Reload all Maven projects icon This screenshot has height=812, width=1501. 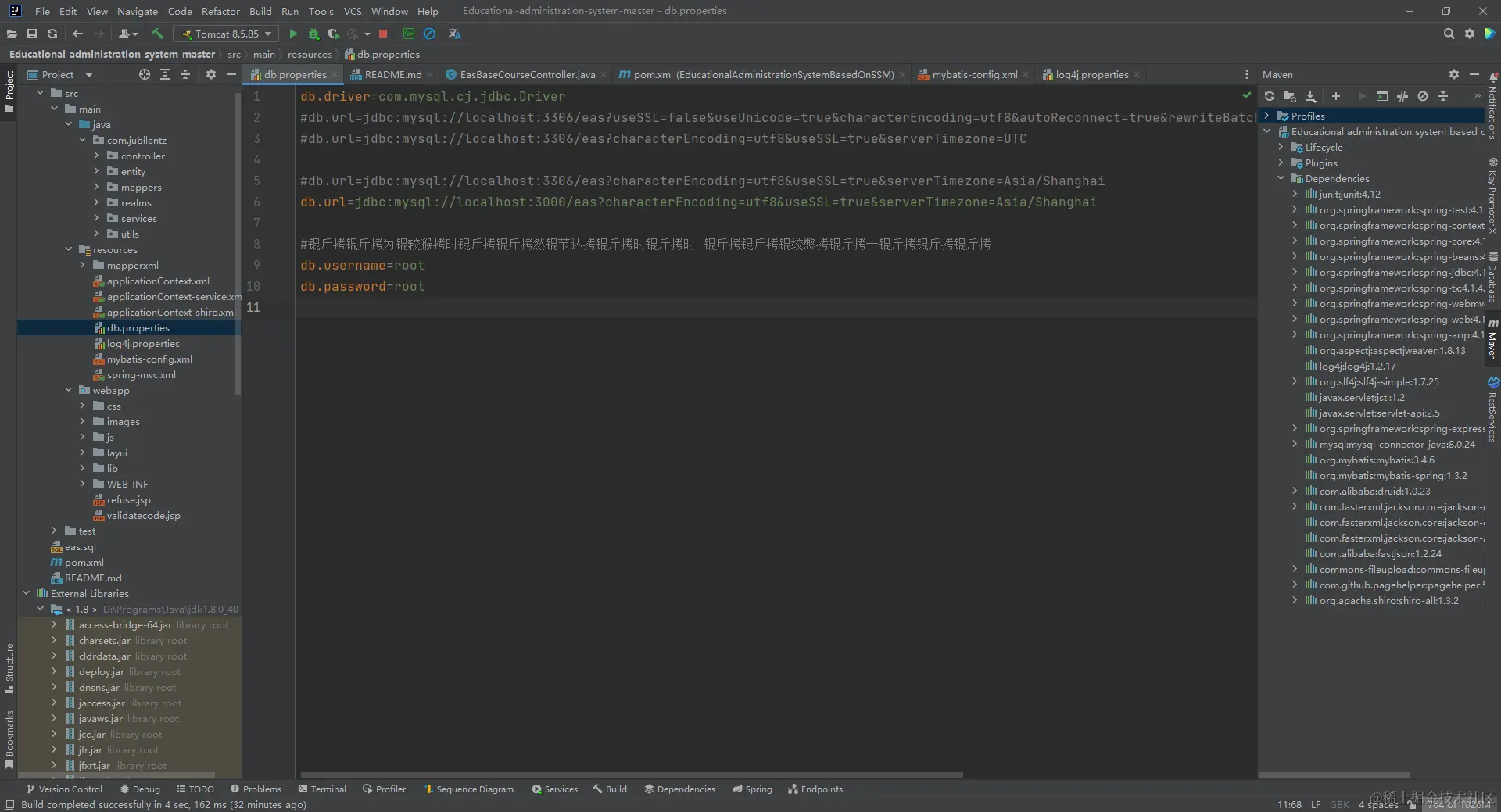click(x=1270, y=96)
